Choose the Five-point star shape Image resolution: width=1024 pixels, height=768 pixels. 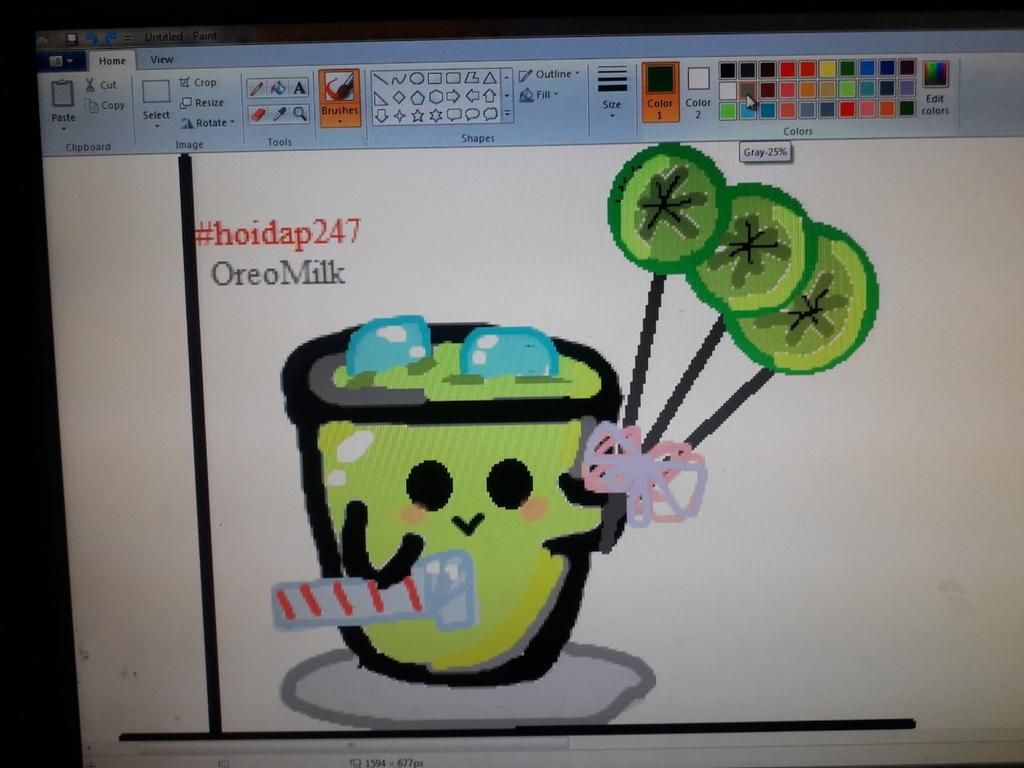(x=418, y=116)
